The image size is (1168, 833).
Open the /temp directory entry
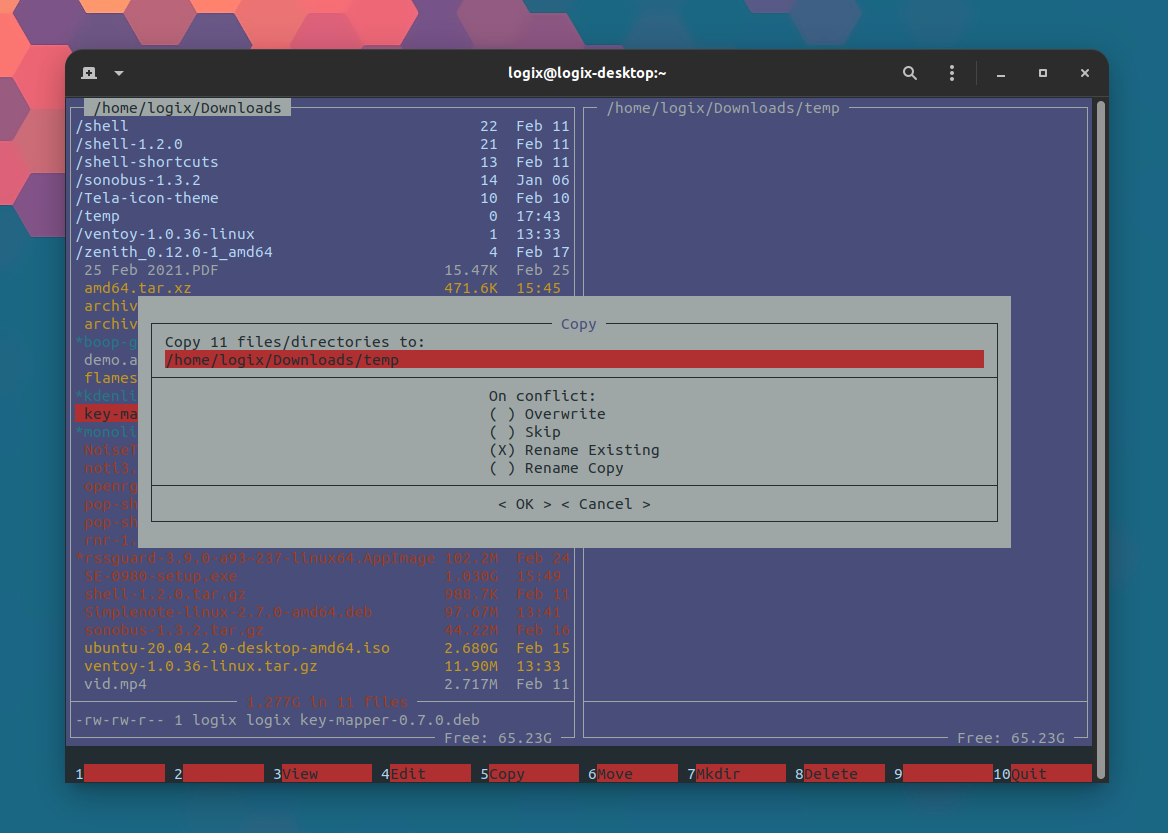(99, 216)
